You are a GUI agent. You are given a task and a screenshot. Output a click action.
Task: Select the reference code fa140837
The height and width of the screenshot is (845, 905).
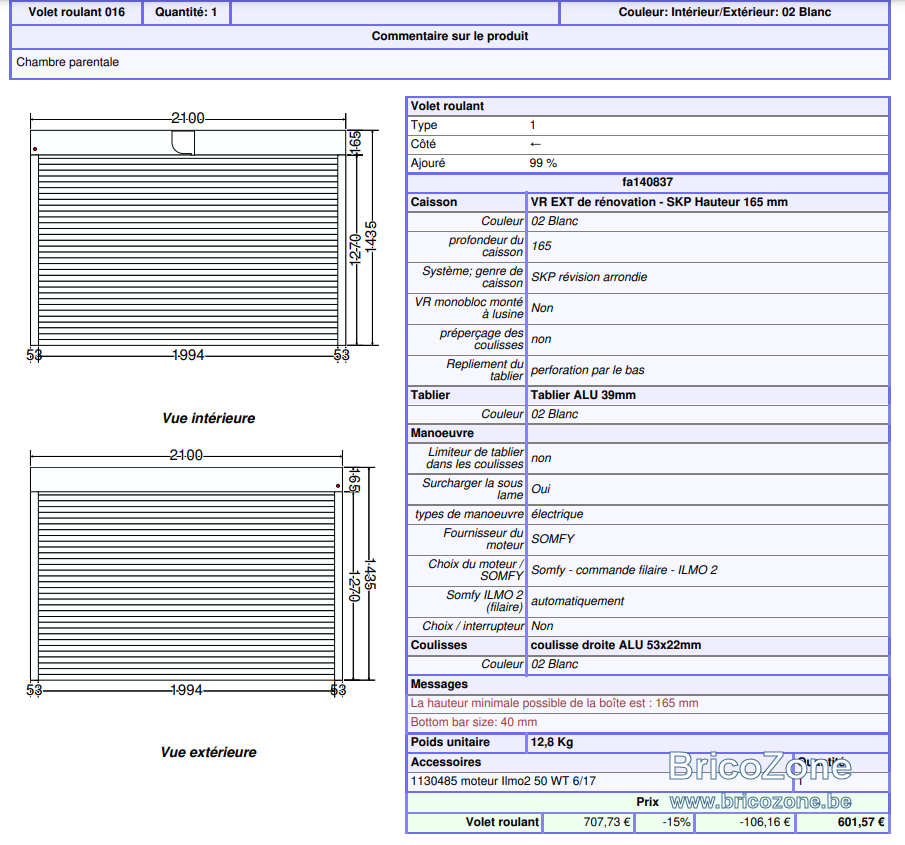click(x=647, y=182)
